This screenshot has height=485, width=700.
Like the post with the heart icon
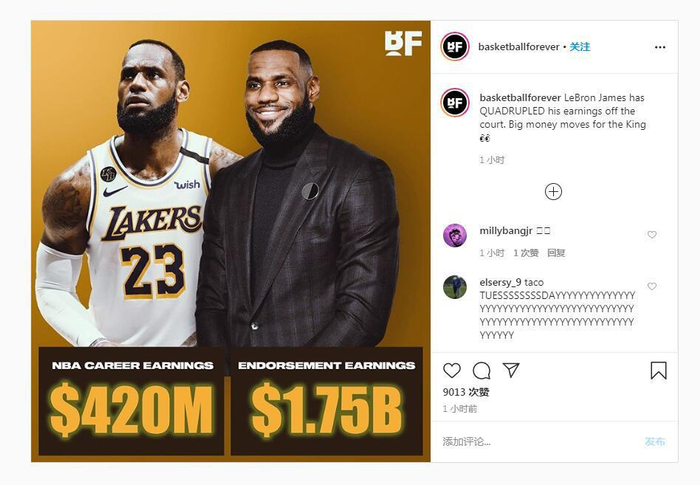(452, 371)
